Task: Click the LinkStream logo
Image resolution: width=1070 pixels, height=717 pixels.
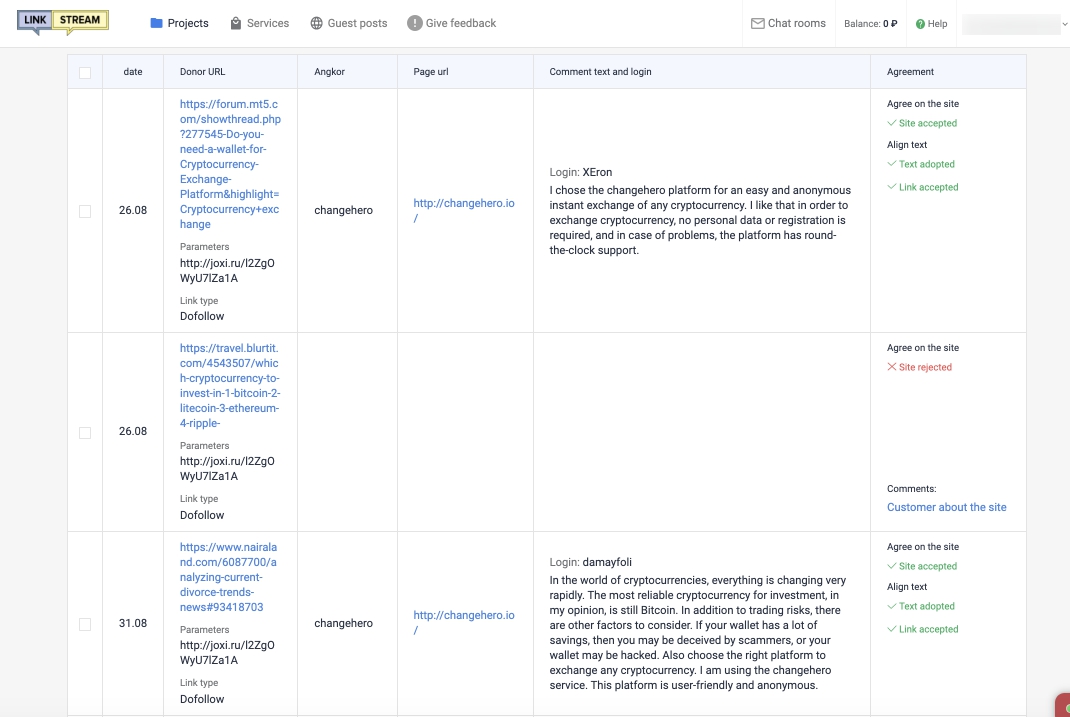Action: [x=63, y=23]
